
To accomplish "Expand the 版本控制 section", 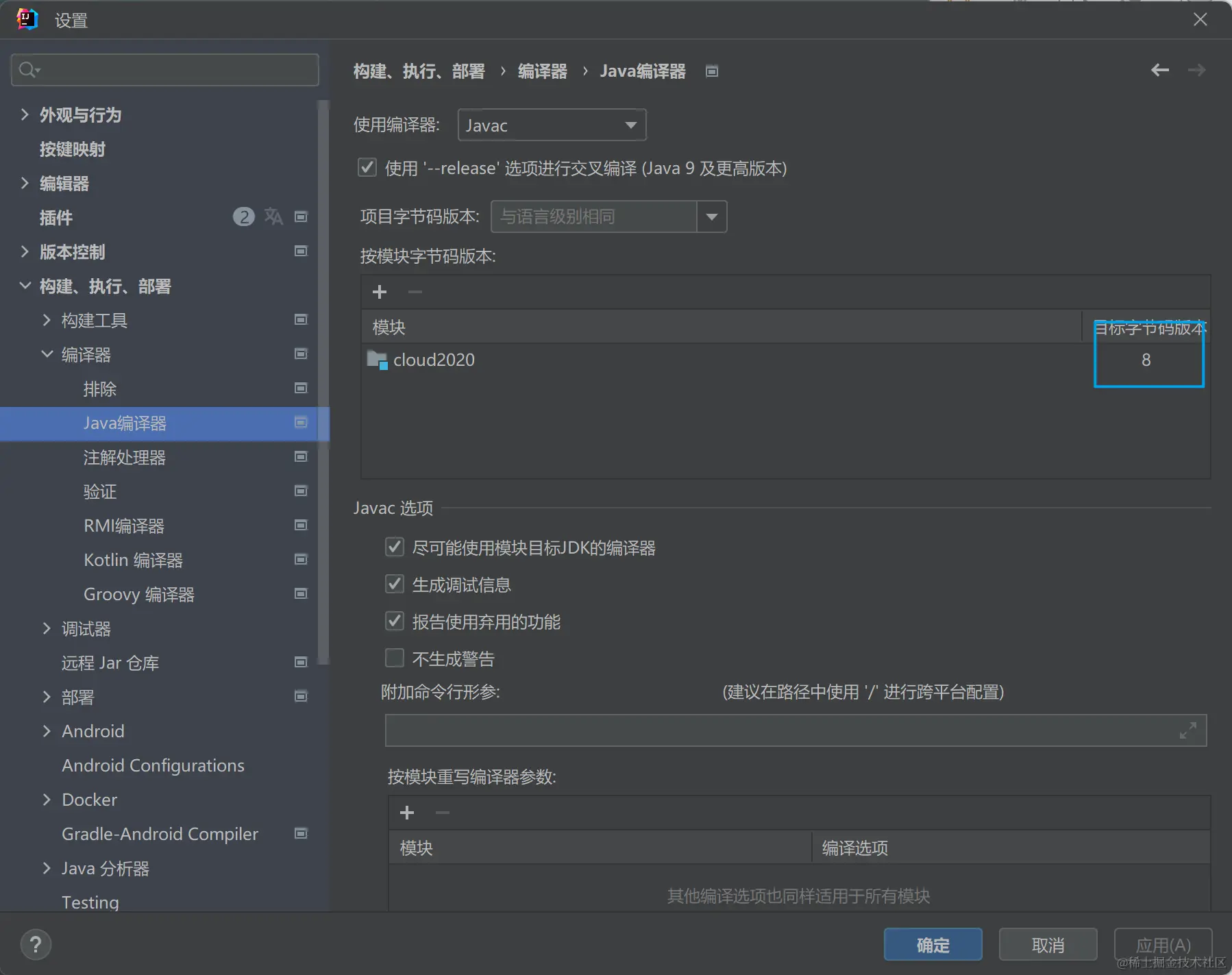I will tap(25, 251).
